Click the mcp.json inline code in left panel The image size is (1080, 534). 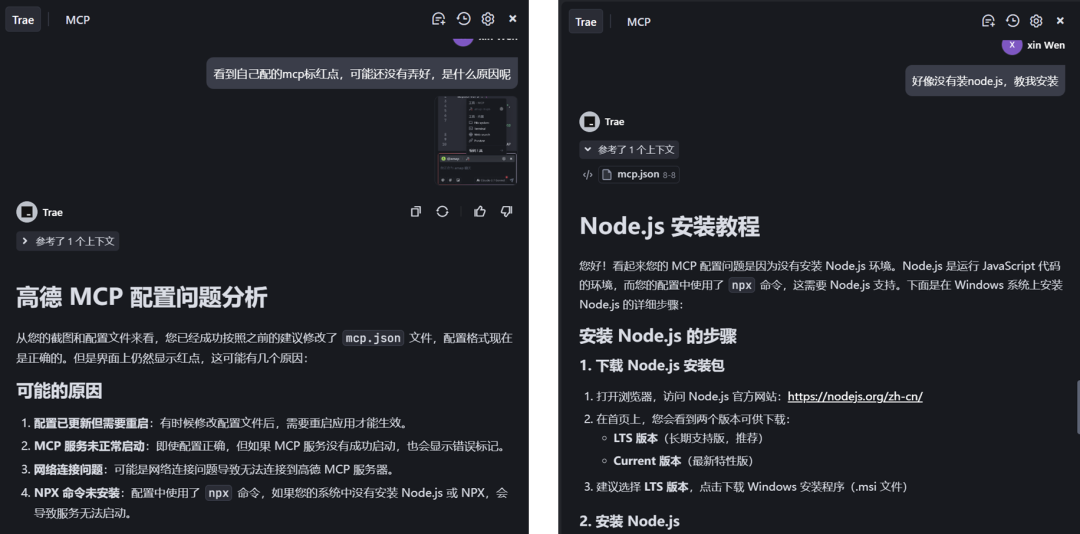373,338
